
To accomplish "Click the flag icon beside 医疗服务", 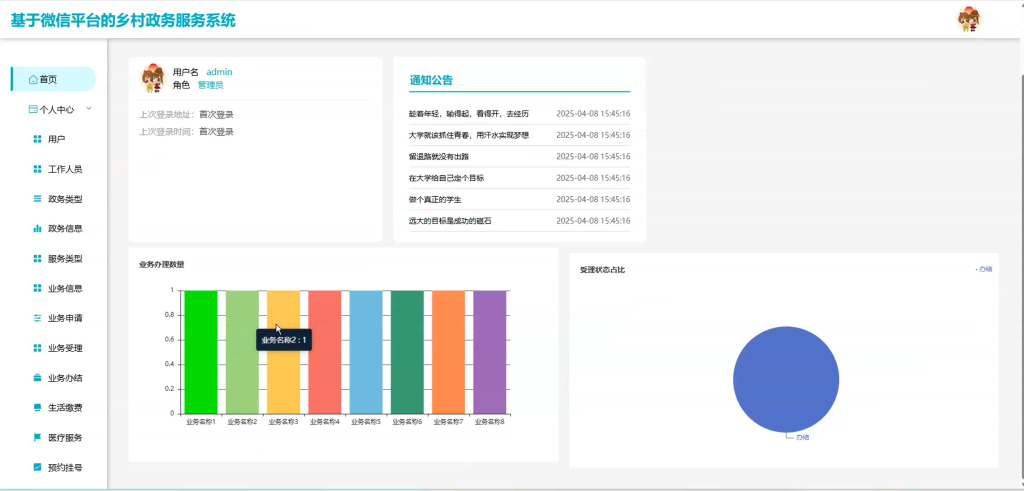I will (37, 437).
